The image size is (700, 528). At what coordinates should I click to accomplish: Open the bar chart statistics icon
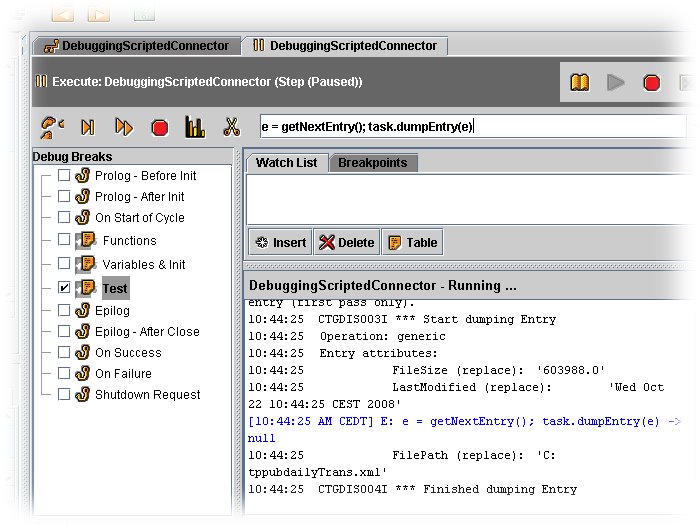coord(195,127)
